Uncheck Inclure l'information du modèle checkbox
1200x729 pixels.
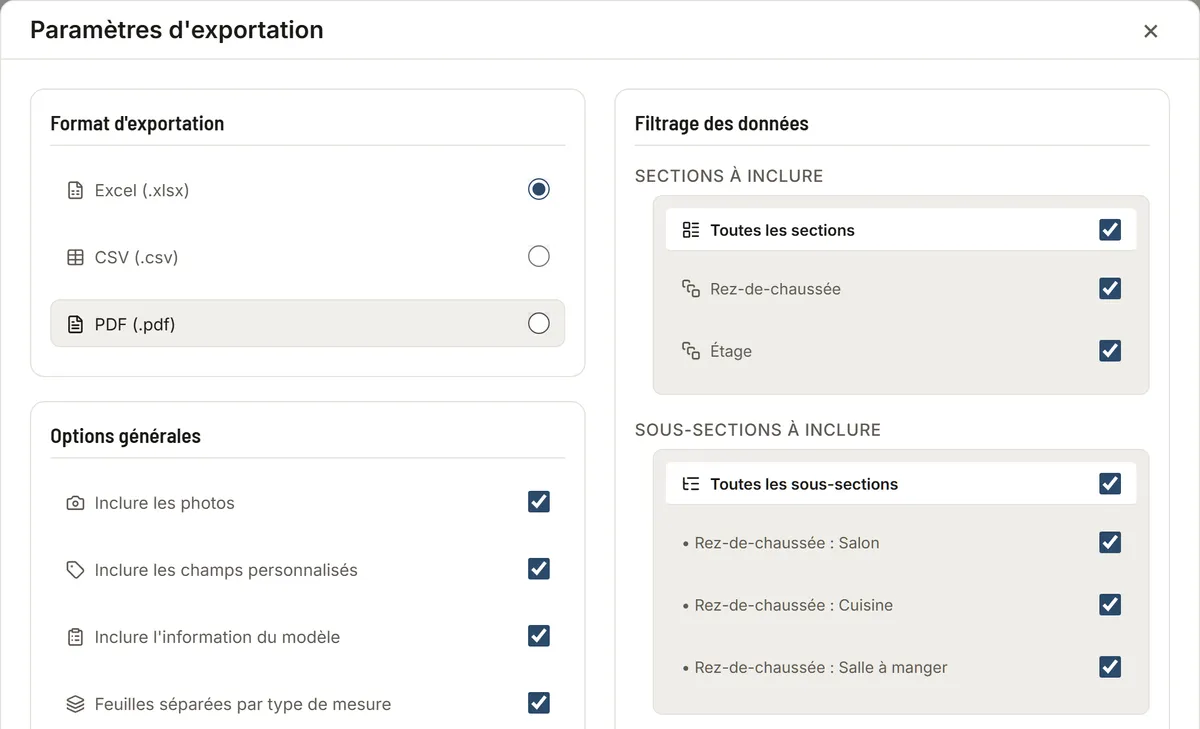click(x=539, y=636)
